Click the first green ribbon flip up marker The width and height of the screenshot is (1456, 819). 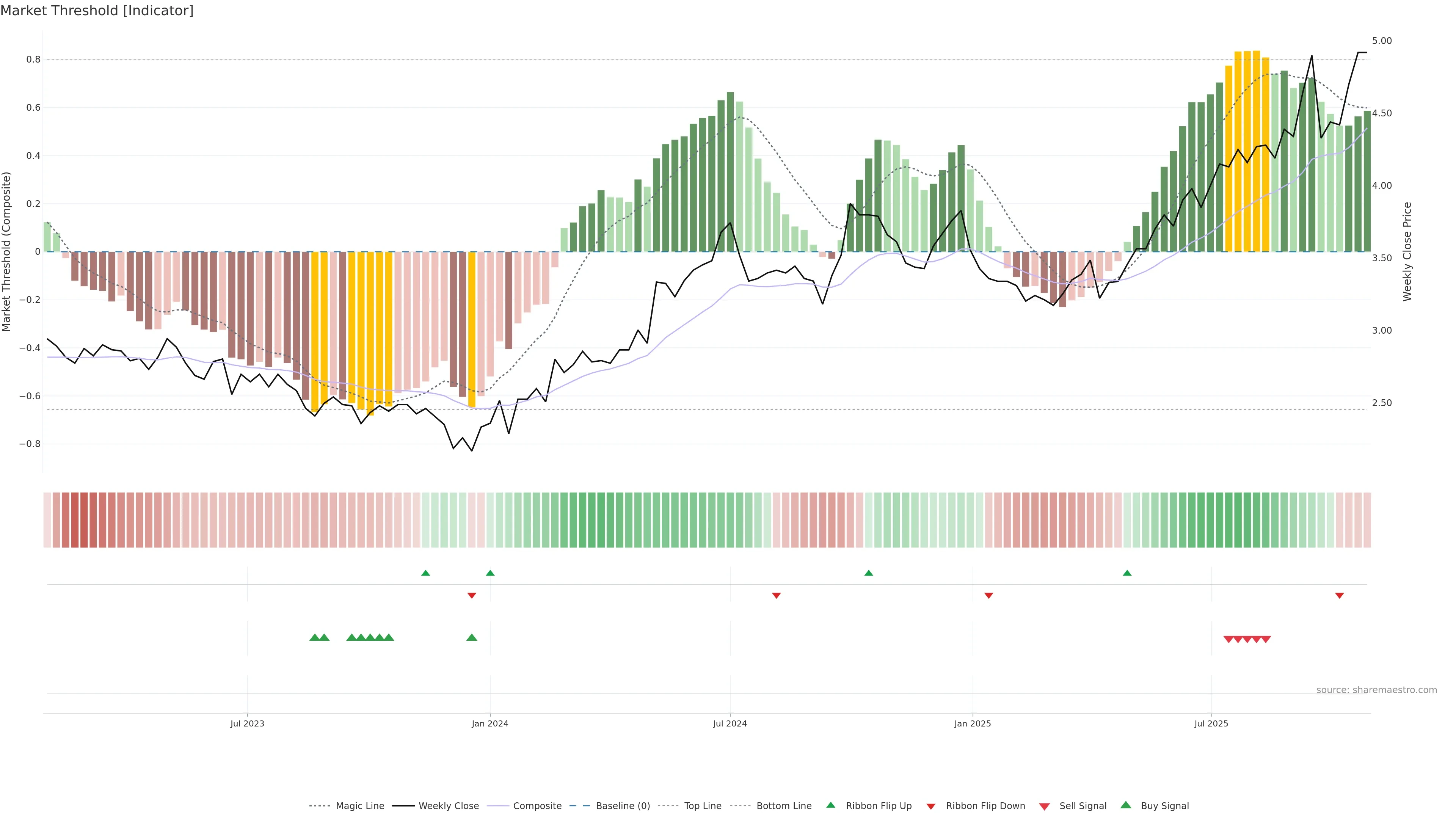(x=425, y=573)
